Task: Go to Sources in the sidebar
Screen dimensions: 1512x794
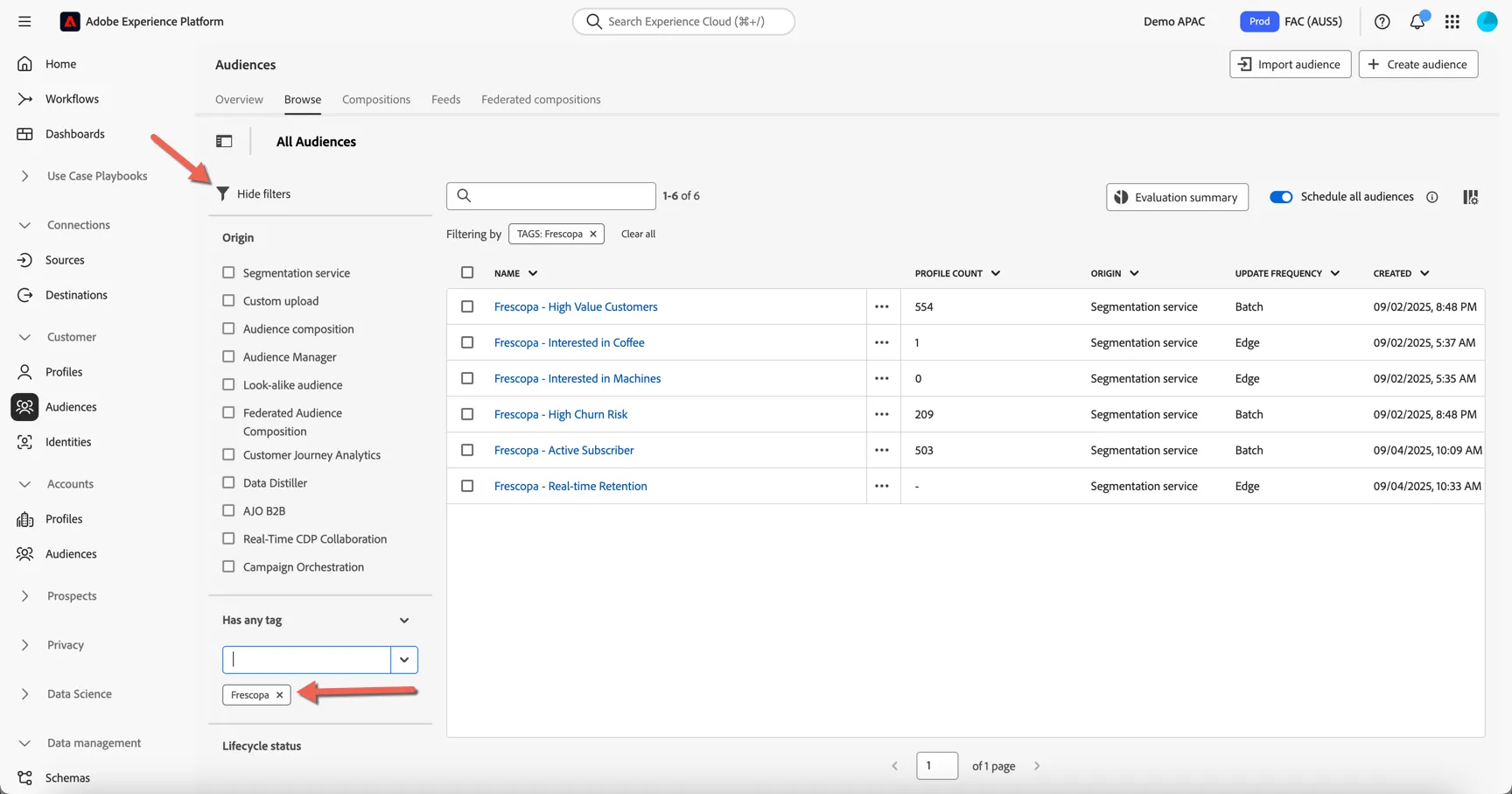Action: pos(65,260)
